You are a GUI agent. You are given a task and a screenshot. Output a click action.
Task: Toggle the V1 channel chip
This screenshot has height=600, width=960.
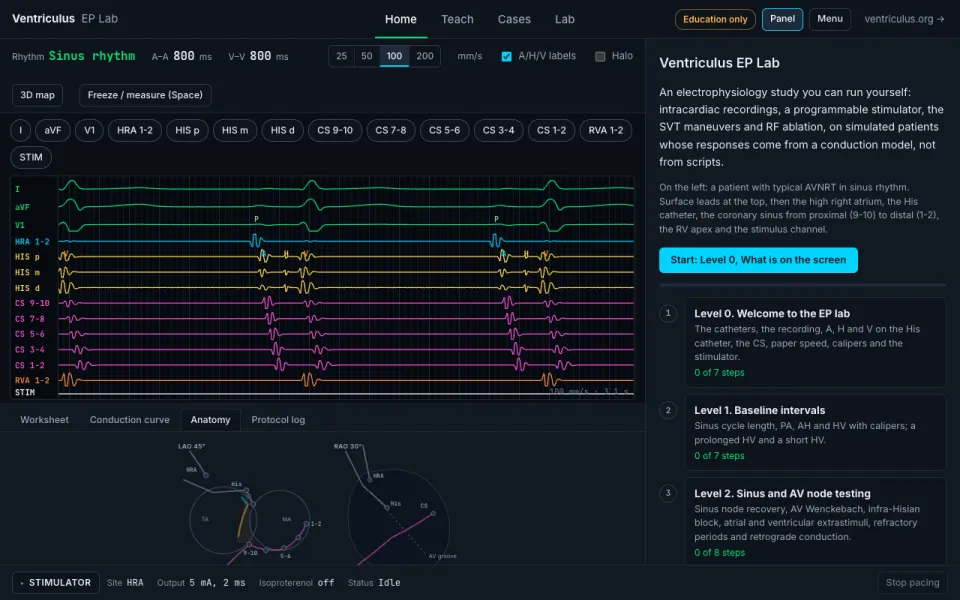click(89, 130)
